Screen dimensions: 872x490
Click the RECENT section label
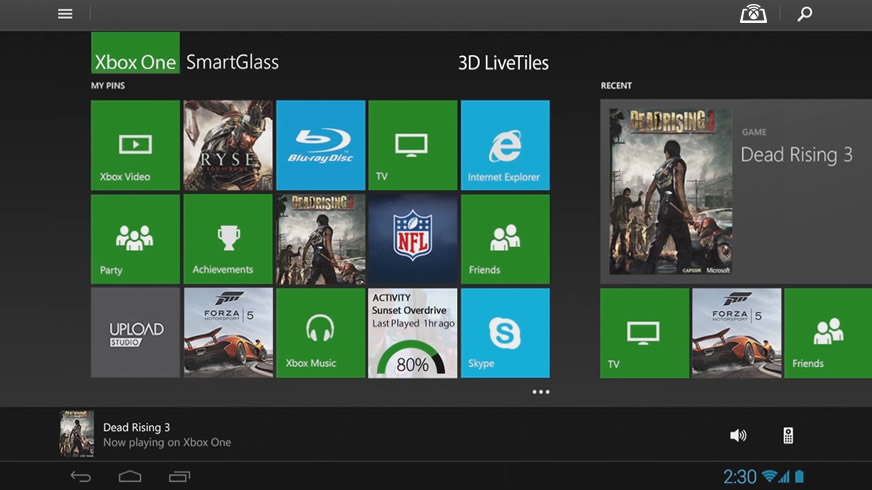click(x=616, y=86)
